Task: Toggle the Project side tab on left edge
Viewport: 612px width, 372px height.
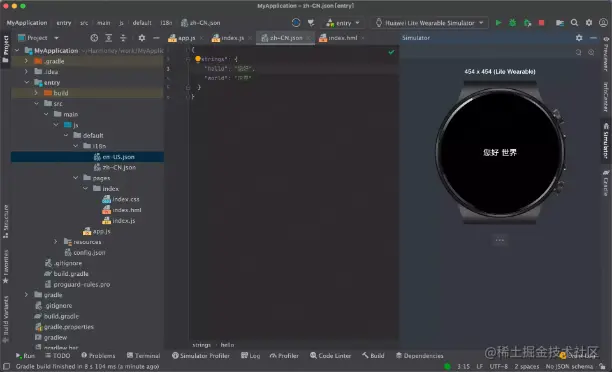Action: point(5,49)
